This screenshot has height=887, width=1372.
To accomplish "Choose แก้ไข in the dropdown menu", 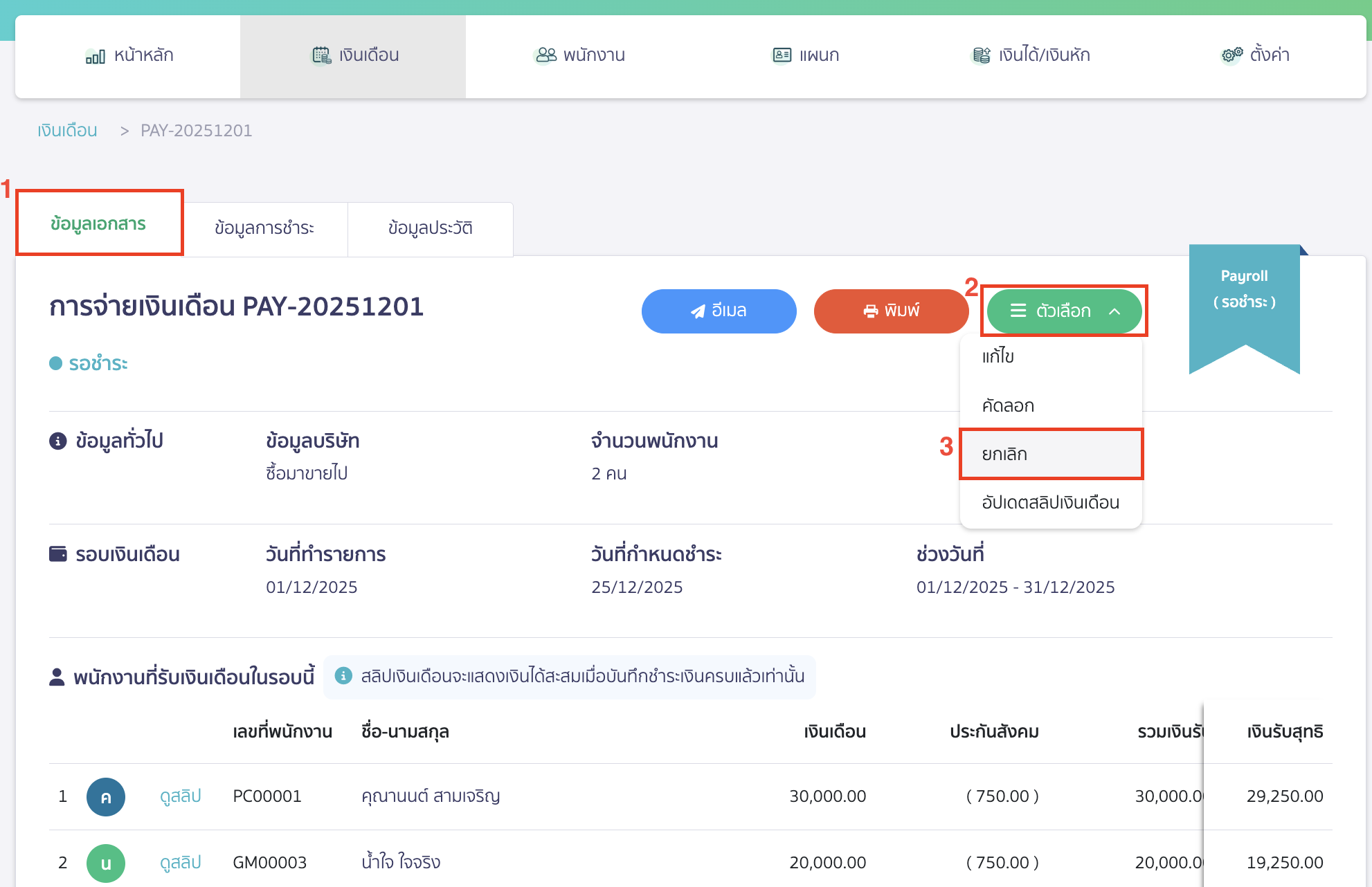I will point(998,356).
